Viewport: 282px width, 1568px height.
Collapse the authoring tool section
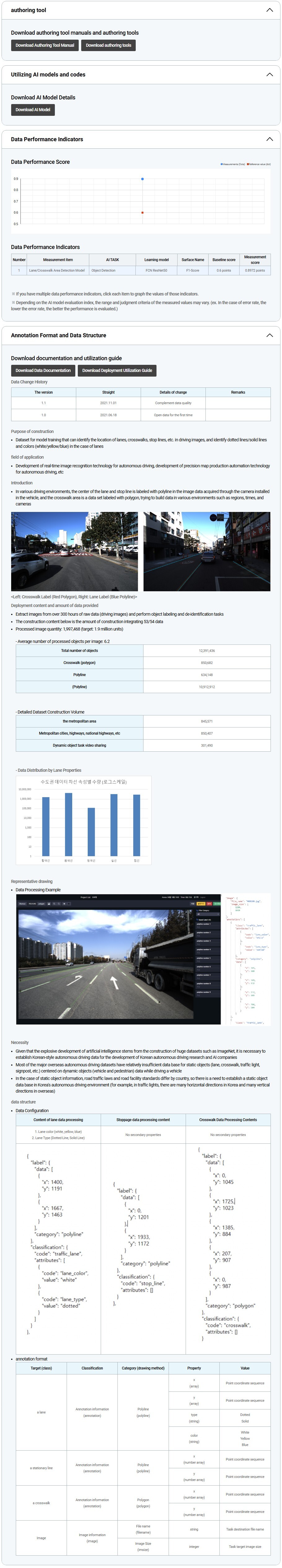269,10
